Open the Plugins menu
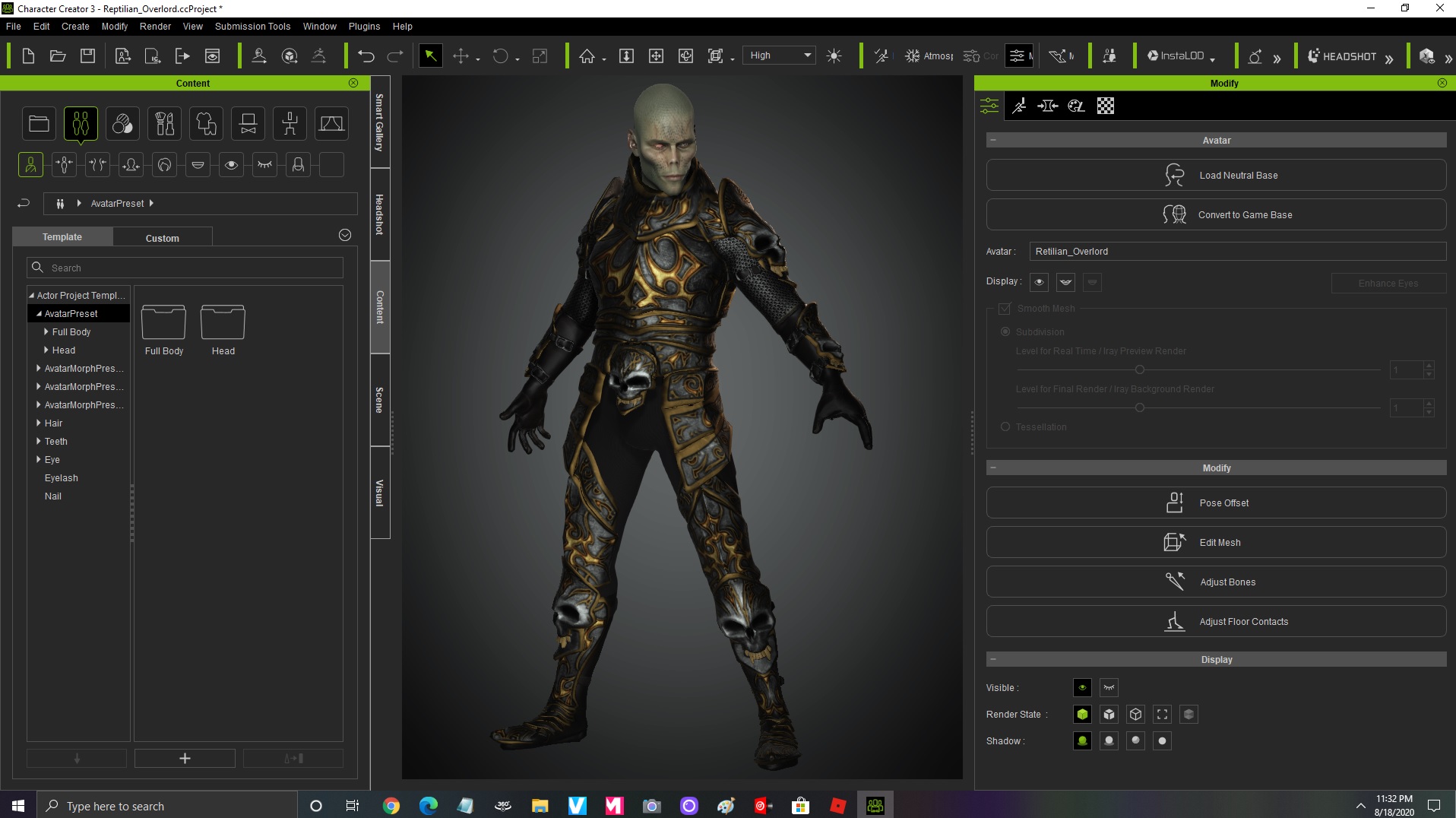 coord(364,26)
